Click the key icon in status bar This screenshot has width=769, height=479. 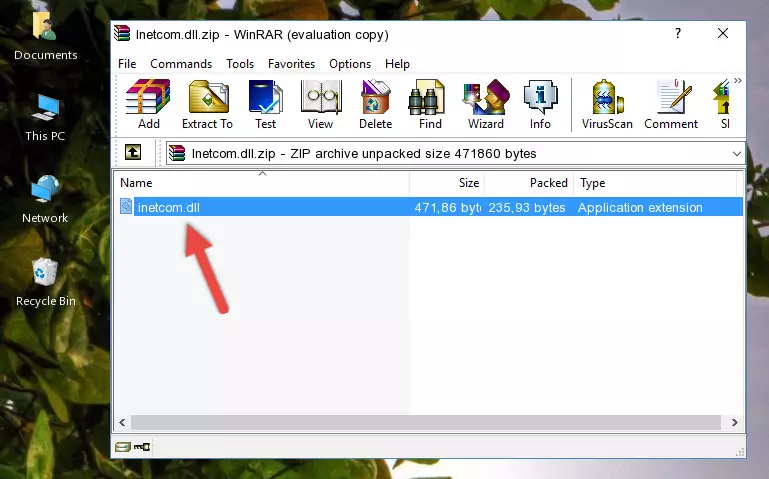click(142, 447)
